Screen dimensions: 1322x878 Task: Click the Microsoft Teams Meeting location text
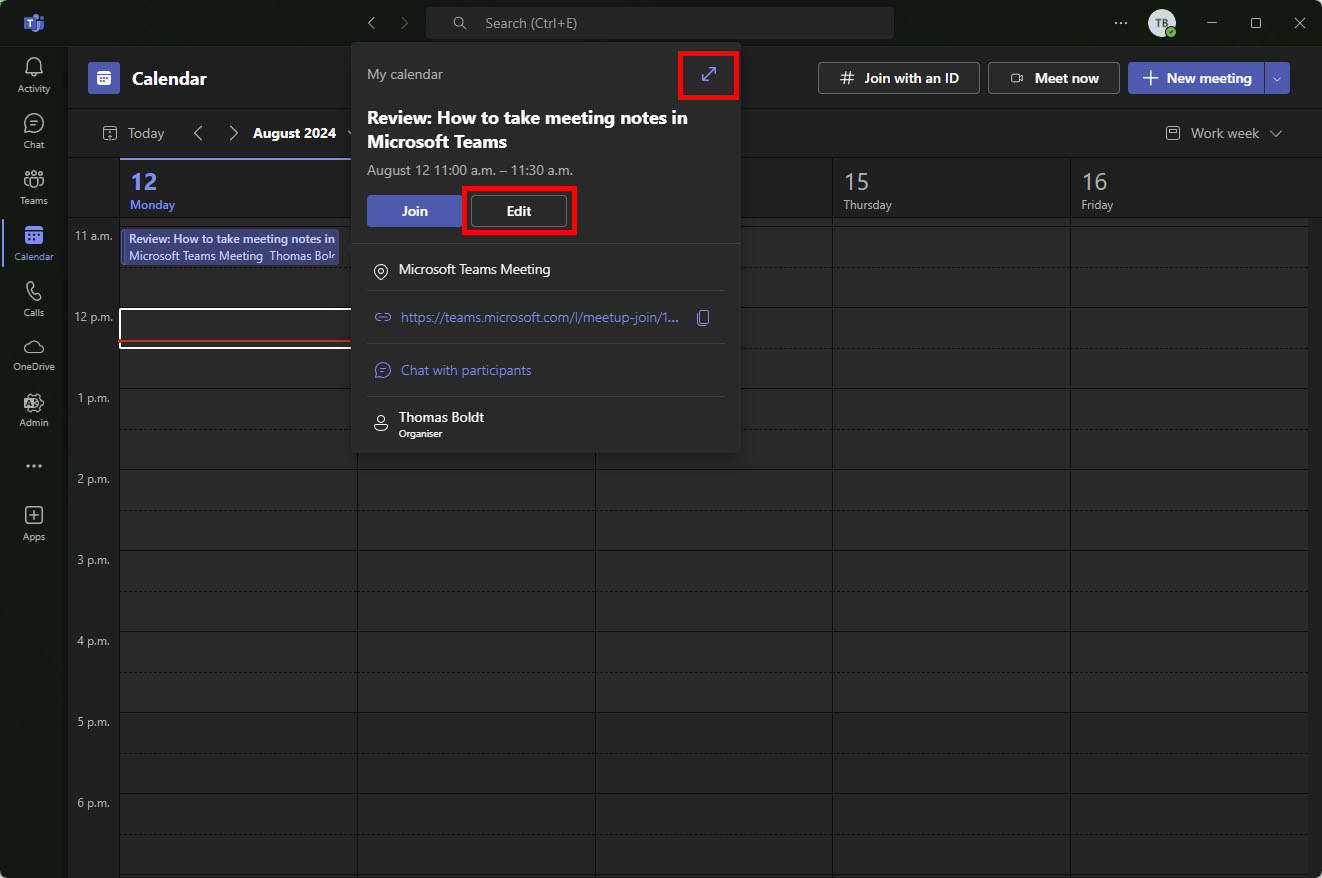[x=474, y=270]
